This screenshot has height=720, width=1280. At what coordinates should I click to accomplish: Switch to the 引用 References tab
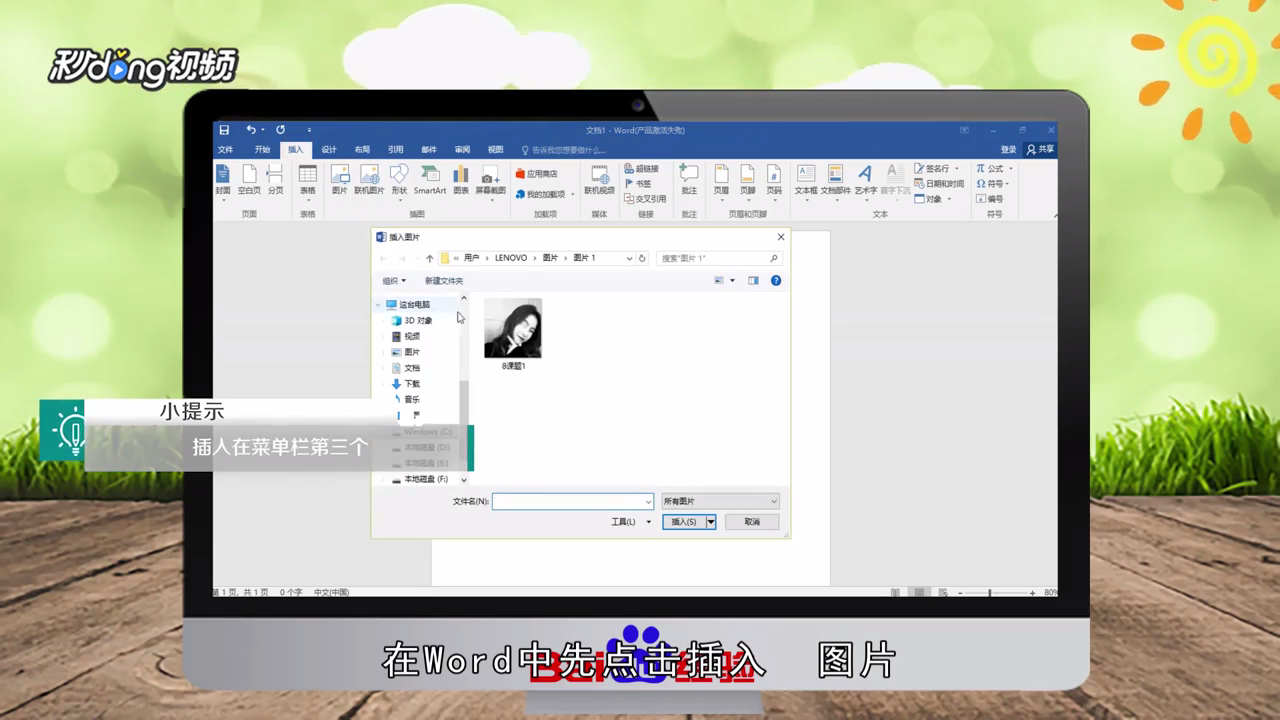coord(396,150)
